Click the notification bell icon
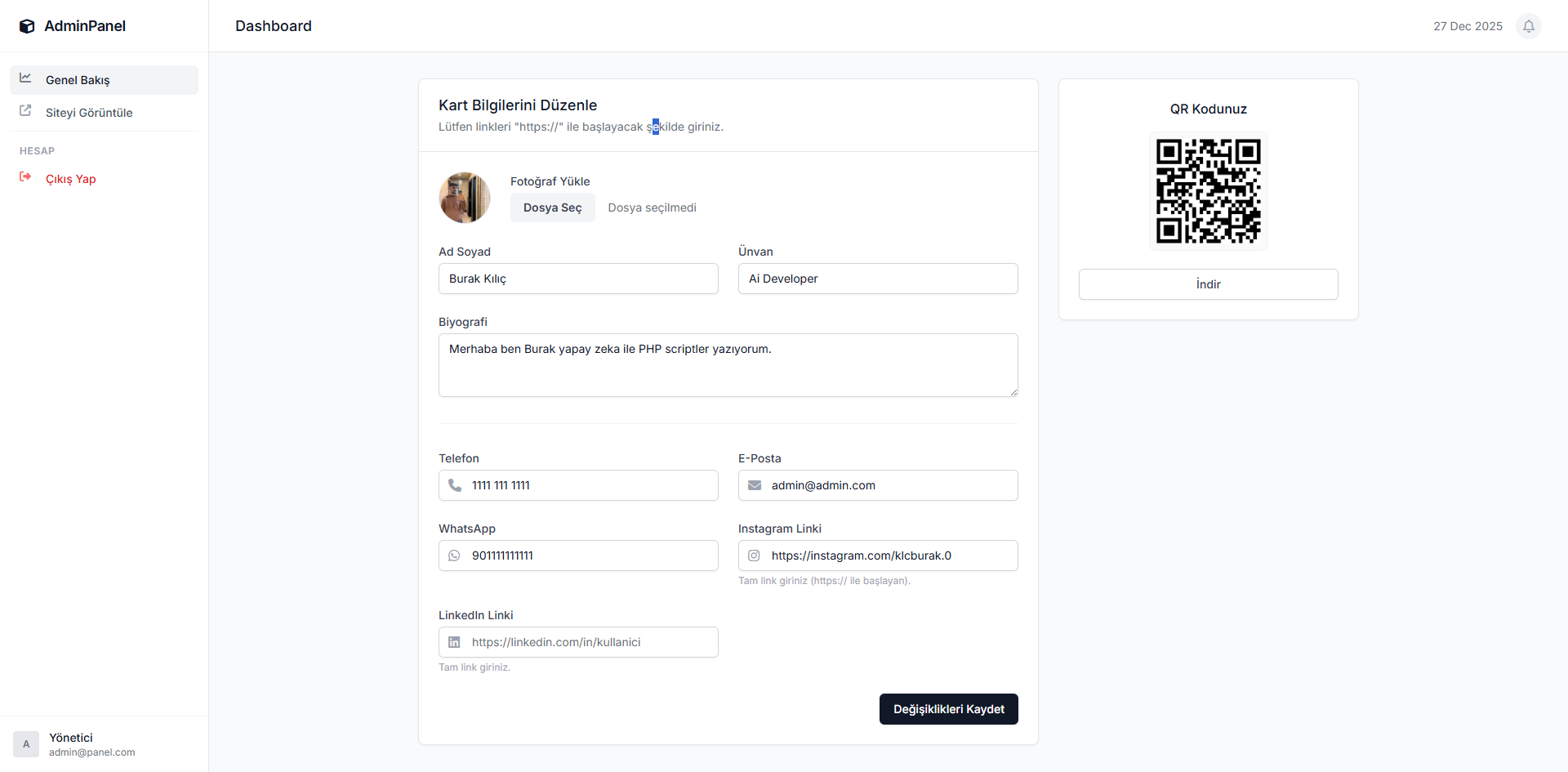This screenshot has width=1568, height=772. pyautogui.click(x=1529, y=26)
